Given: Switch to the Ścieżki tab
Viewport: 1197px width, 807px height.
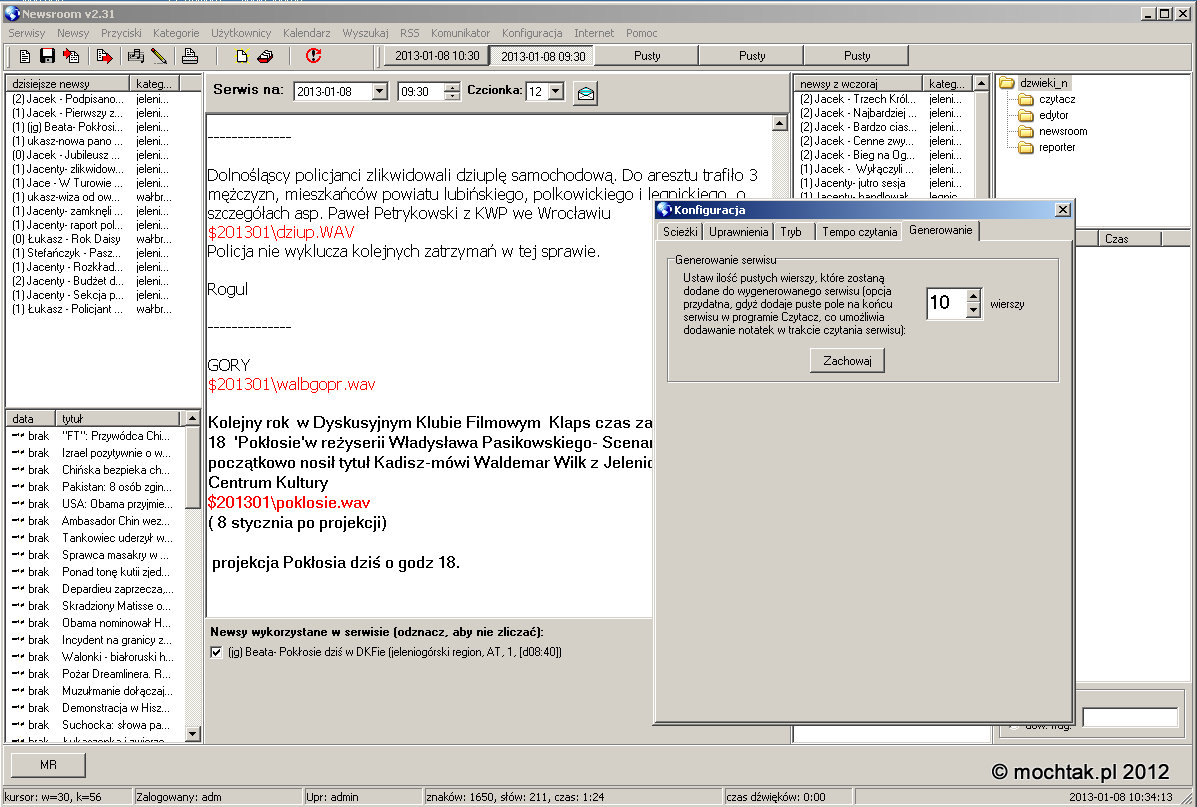Looking at the screenshot, I should pyautogui.click(x=679, y=232).
